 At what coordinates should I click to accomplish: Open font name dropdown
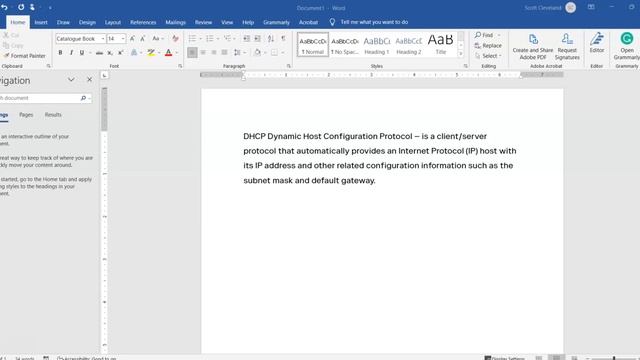[102, 39]
